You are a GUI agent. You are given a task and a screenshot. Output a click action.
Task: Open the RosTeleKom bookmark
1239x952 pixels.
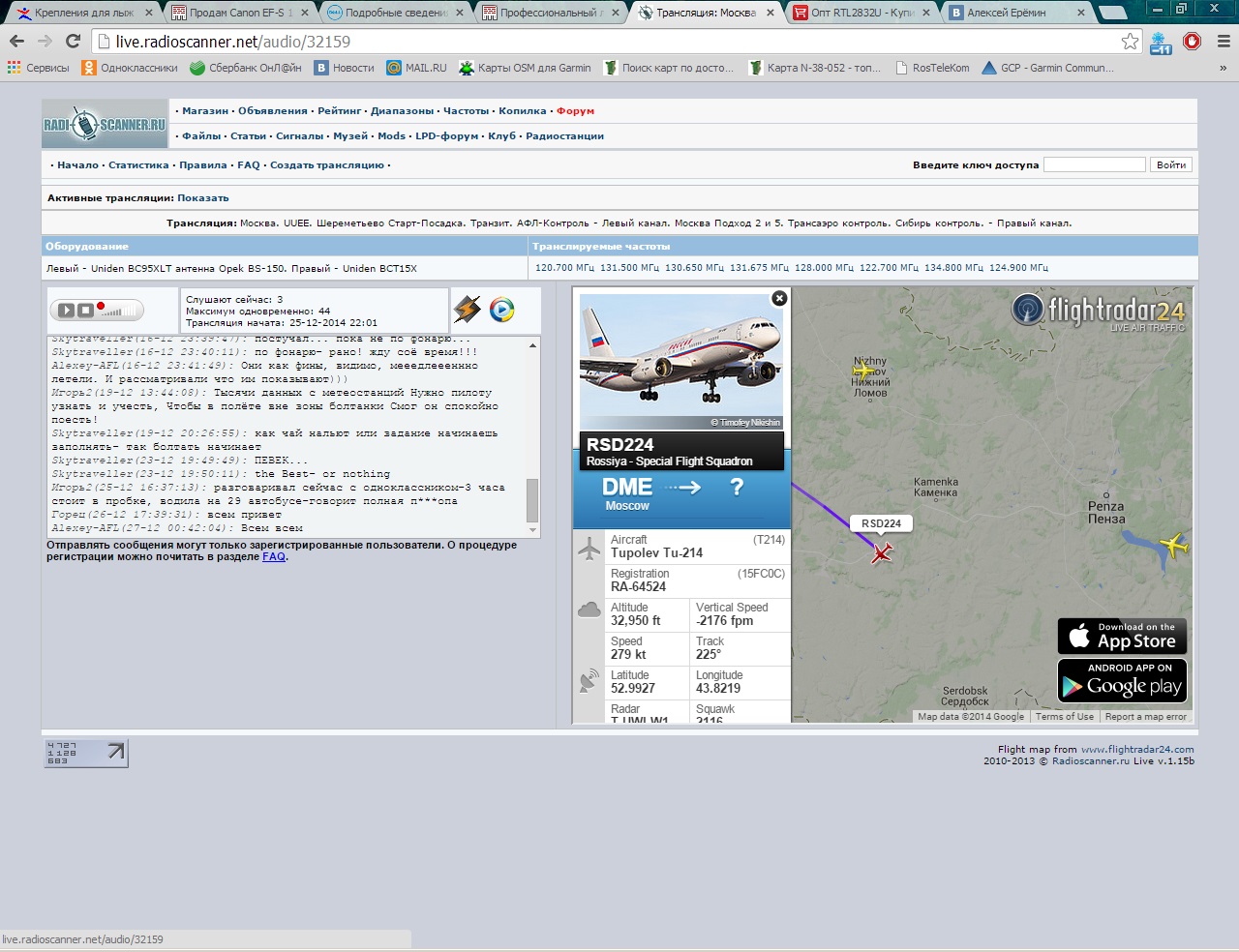pyautogui.click(x=932, y=68)
